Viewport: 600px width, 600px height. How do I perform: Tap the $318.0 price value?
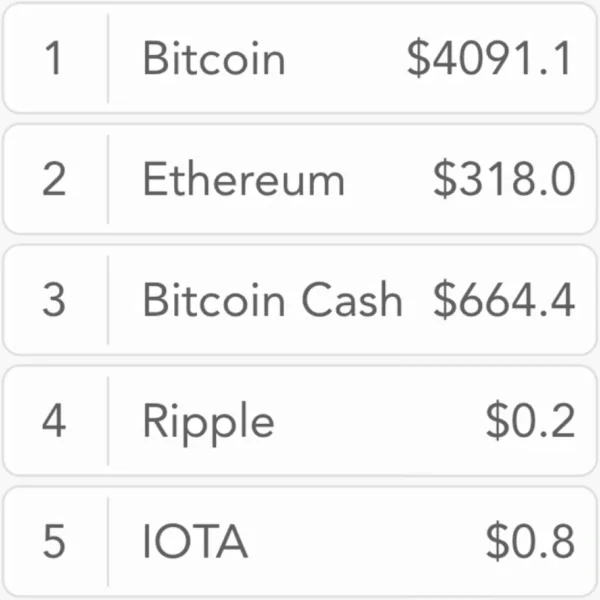coord(504,180)
